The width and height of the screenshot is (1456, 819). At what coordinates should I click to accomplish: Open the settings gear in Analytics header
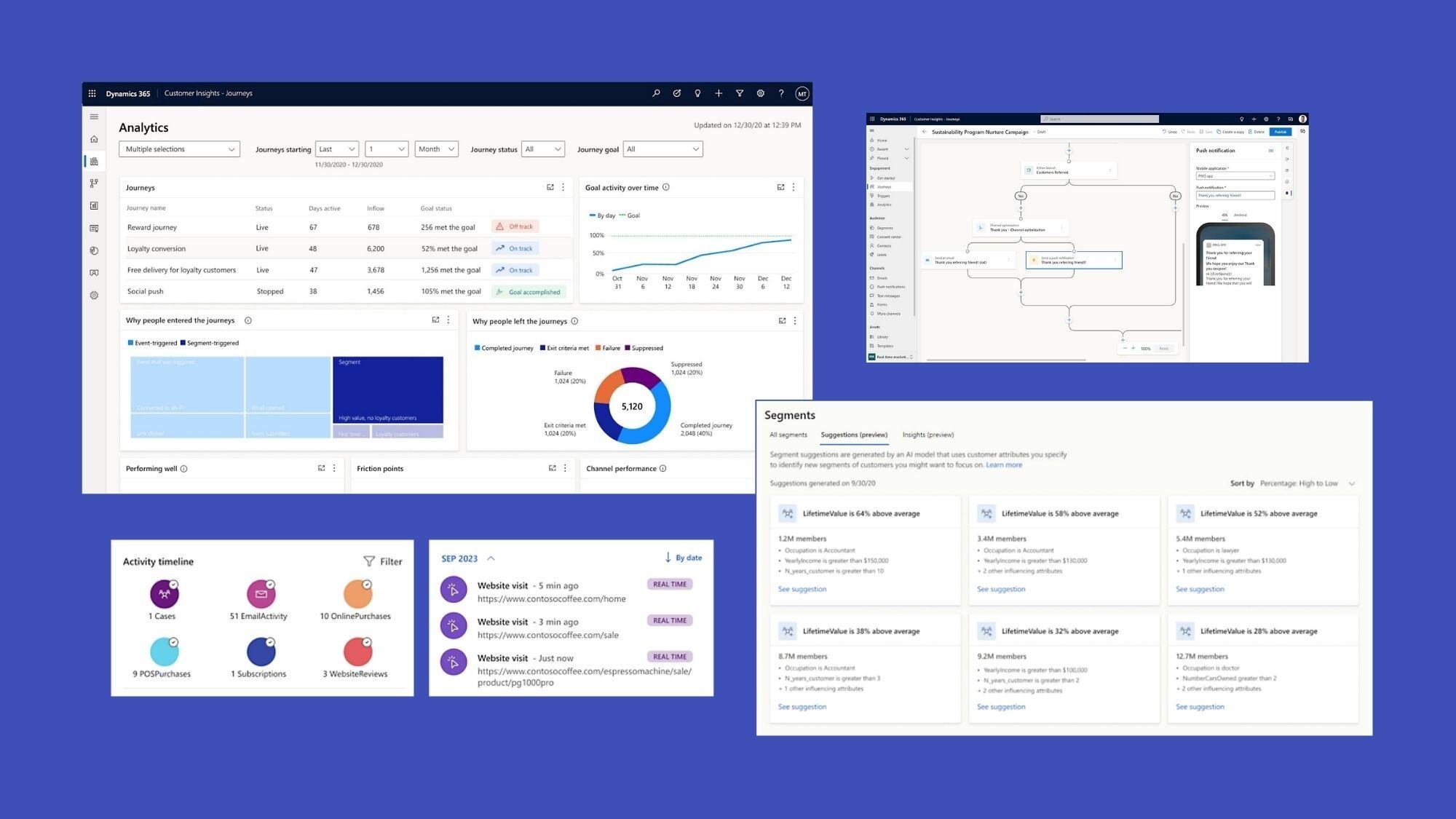coord(760,93)
